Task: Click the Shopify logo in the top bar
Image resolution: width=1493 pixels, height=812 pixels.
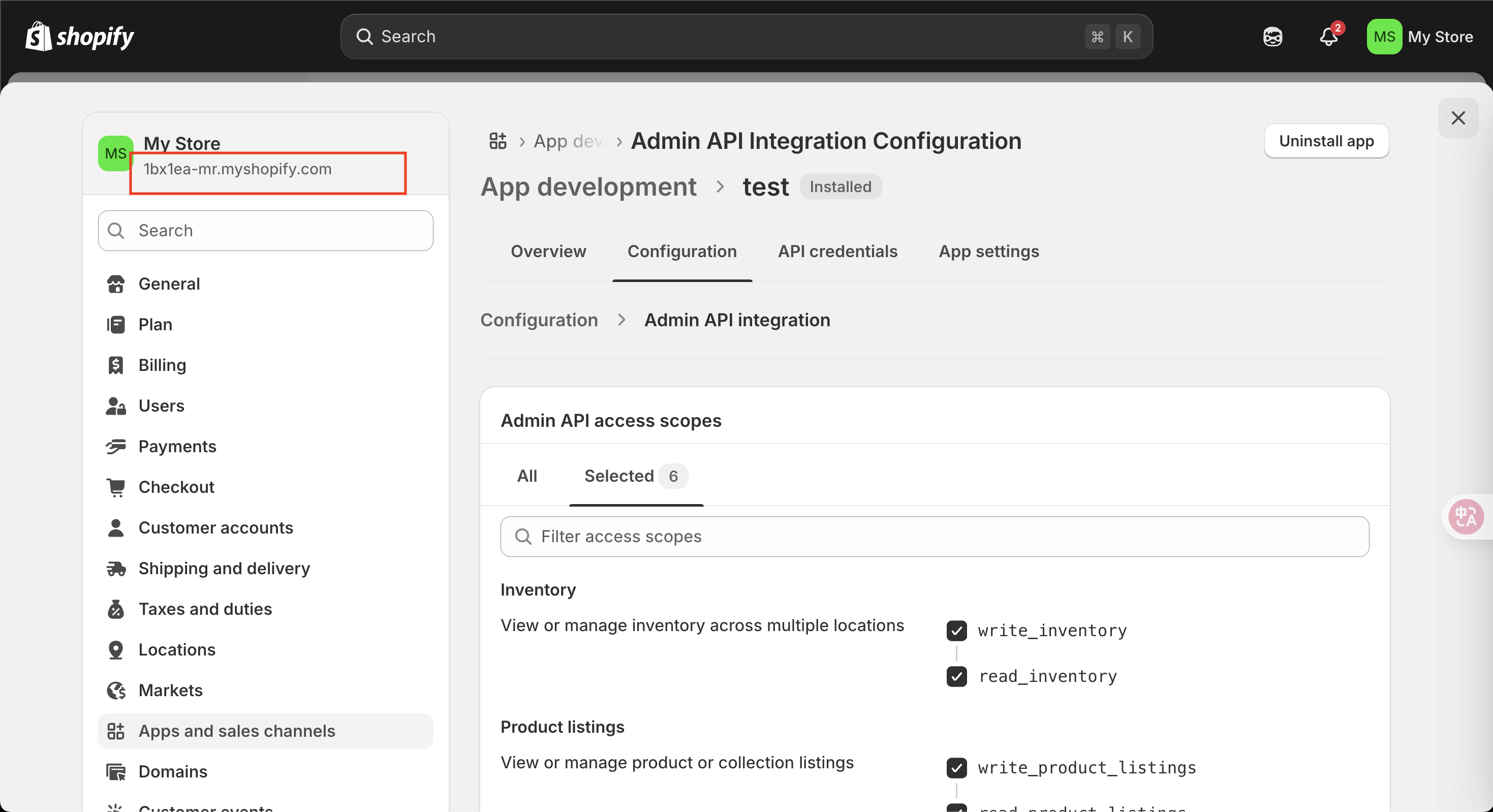Action: 79,37
